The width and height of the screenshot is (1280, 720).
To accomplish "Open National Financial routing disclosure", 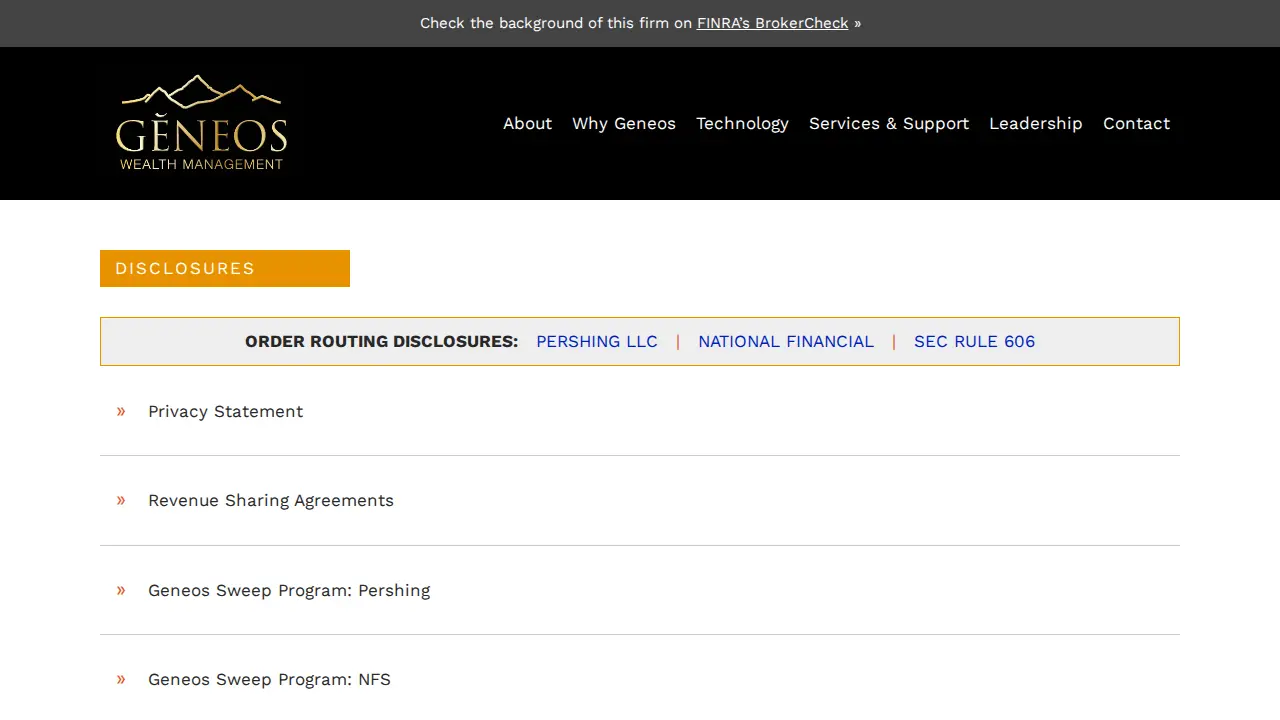I will tap(786, 341).
